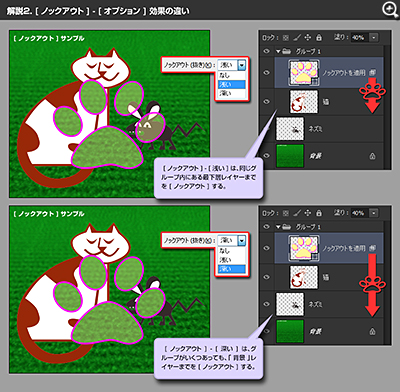Image resolution: width=400 pixels, height=392 pixels.
Task: Hide グループ 1 in the upper Layers panel
Action: [266, 51]
